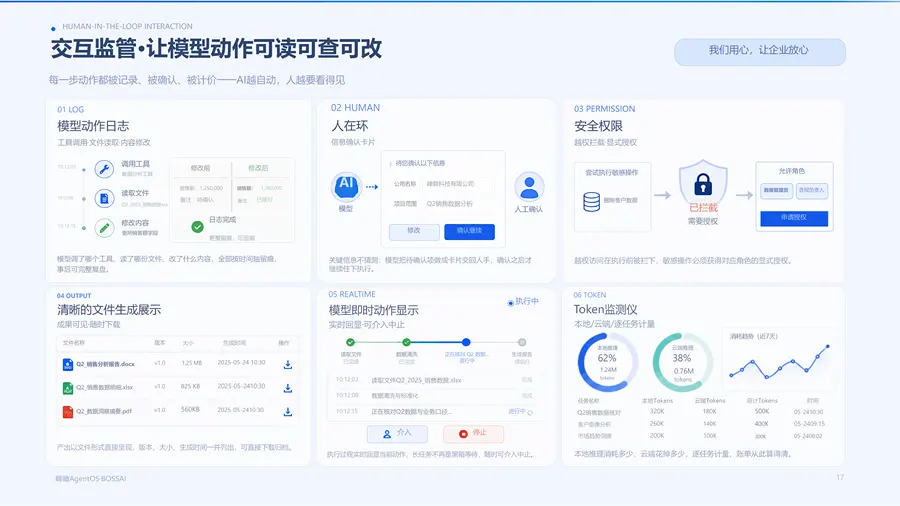Click the active blue step on progress bar

coord(466,342)
